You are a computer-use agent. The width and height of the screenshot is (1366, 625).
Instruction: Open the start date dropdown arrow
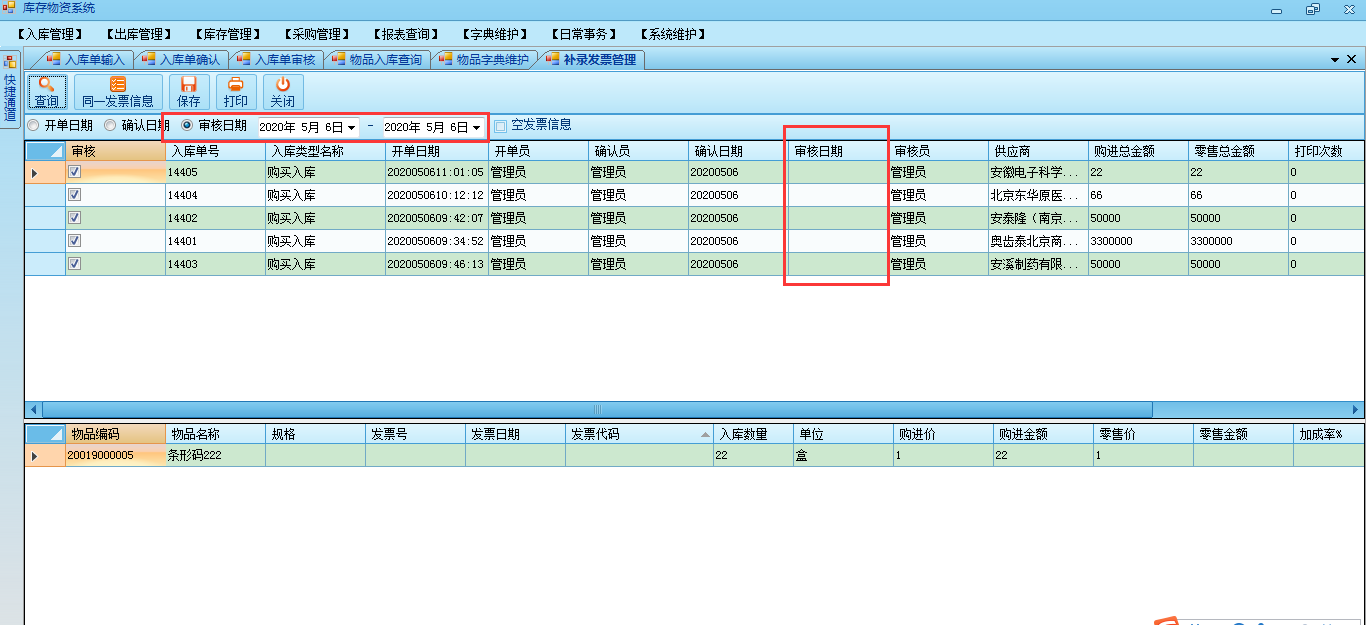pos(352,128)
